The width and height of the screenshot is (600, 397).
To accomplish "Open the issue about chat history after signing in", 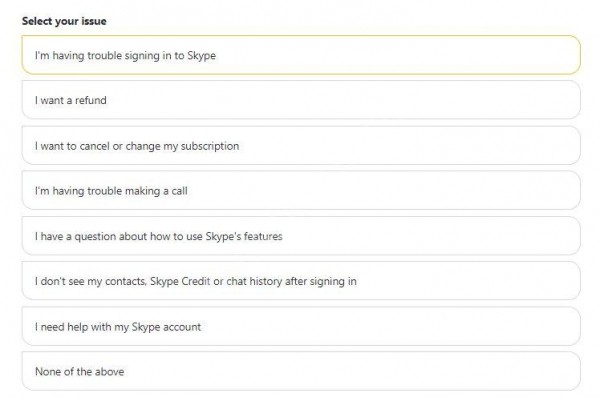I will (301, 281).
